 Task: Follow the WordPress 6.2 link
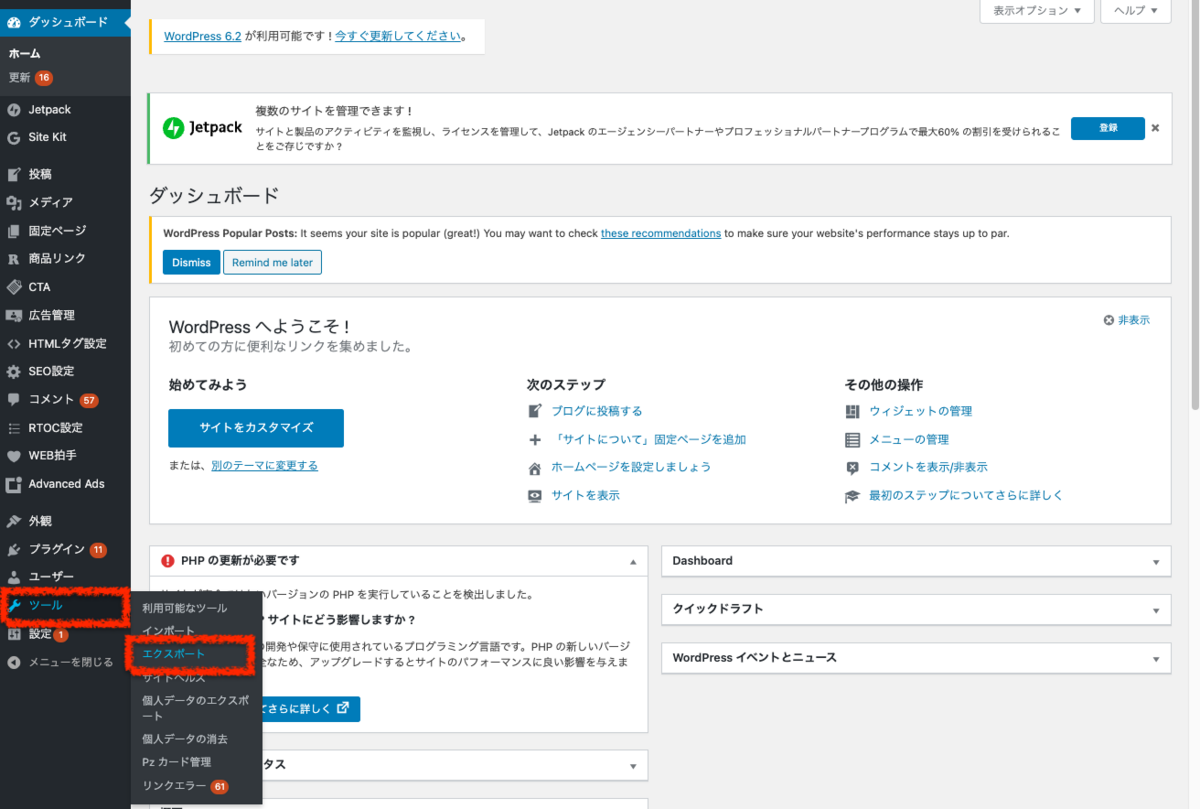203,36
